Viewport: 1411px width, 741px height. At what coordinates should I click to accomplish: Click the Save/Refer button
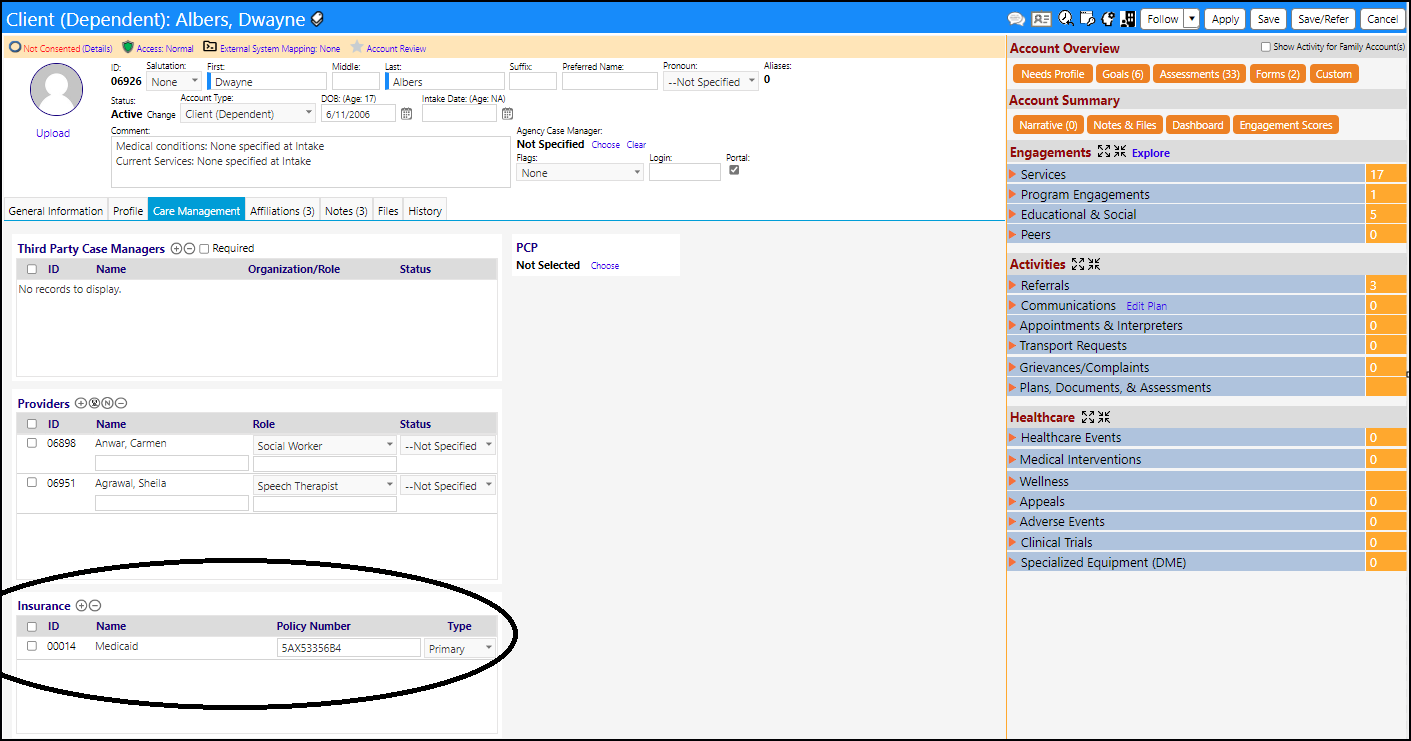tap(1323, 19)
